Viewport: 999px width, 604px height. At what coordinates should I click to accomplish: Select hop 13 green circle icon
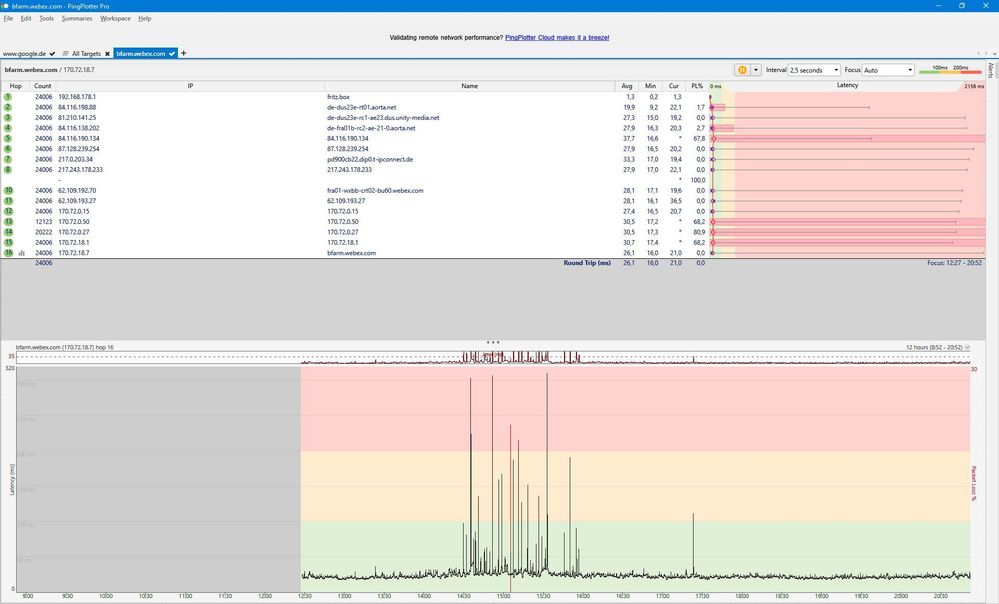click(x=8, y=222)
